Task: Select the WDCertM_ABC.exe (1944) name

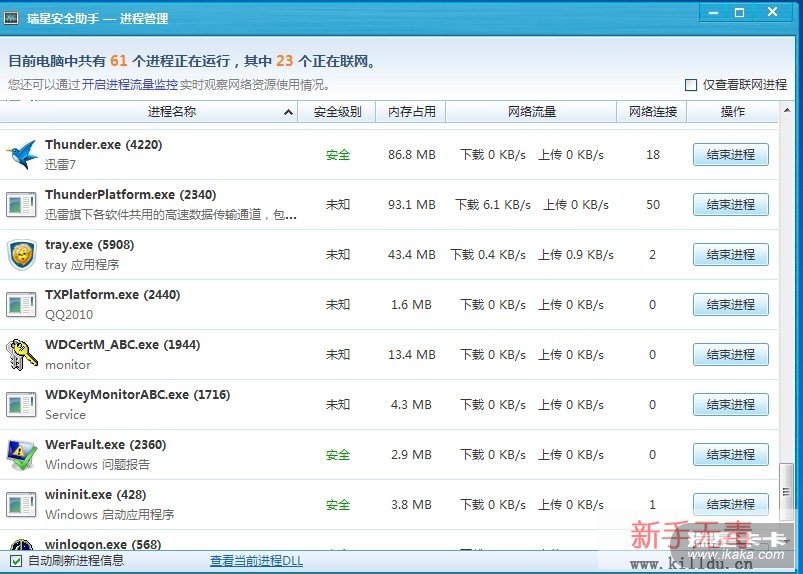Action: pyautogui.click(x=122, y=345)
